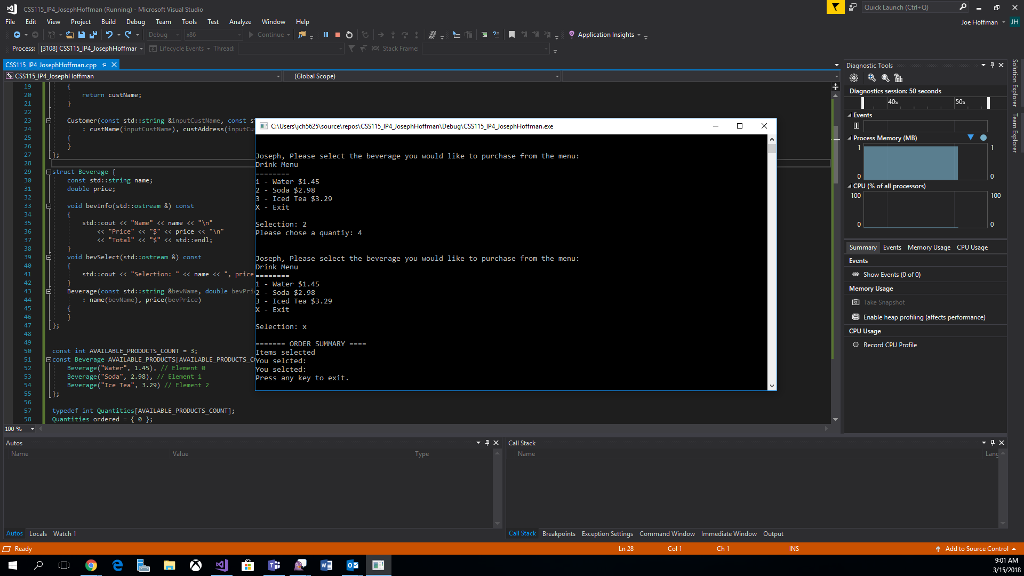
Task: Auto-hide pin on Diagnostic Tools panel
Action: point(992,65)
